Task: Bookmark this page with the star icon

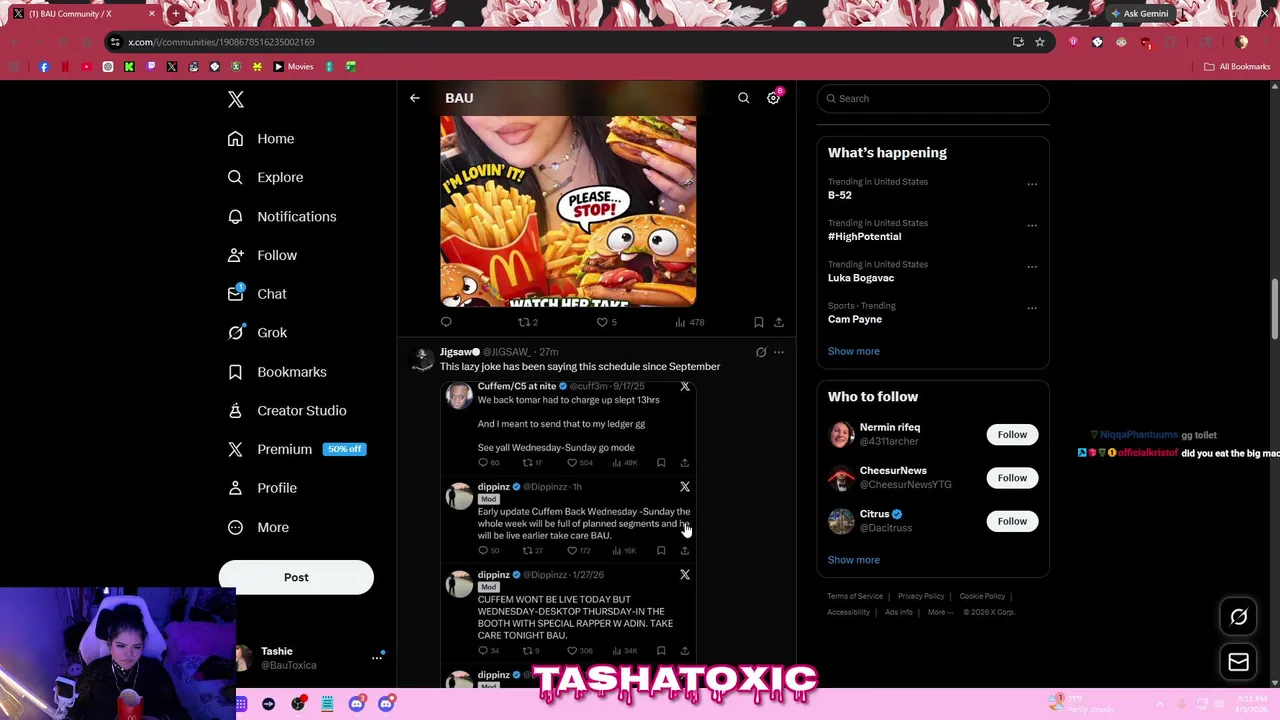Action: [1040, 42]
